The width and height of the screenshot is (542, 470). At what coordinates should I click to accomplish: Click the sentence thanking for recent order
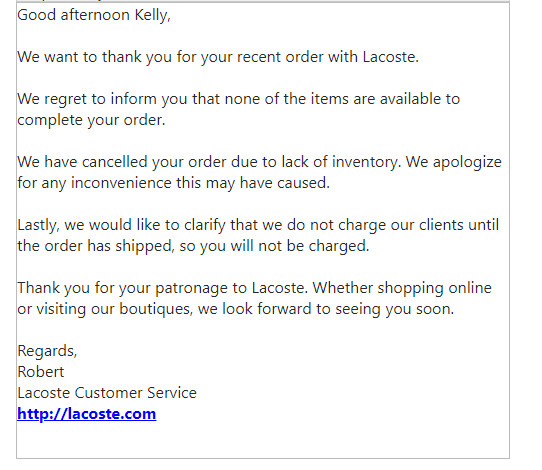pos(218,57)
